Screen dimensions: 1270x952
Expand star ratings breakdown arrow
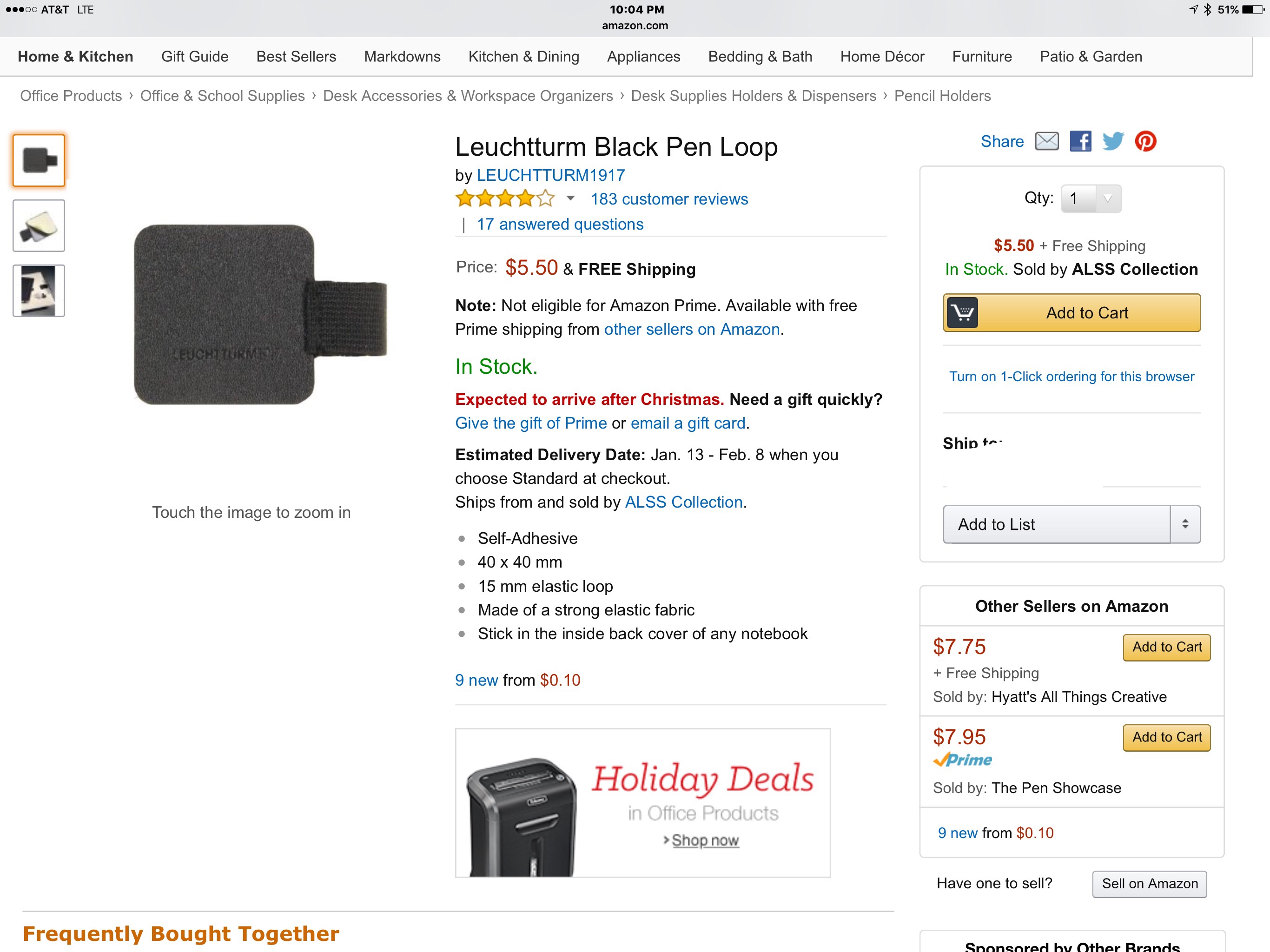[x=570, y=198]
